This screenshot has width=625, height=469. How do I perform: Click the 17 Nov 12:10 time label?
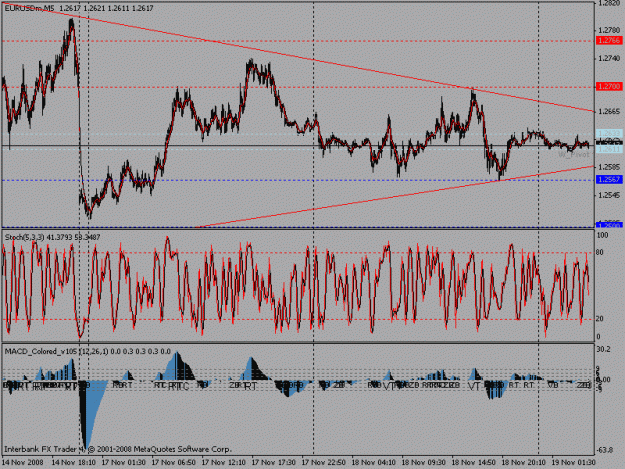[224, 463]
